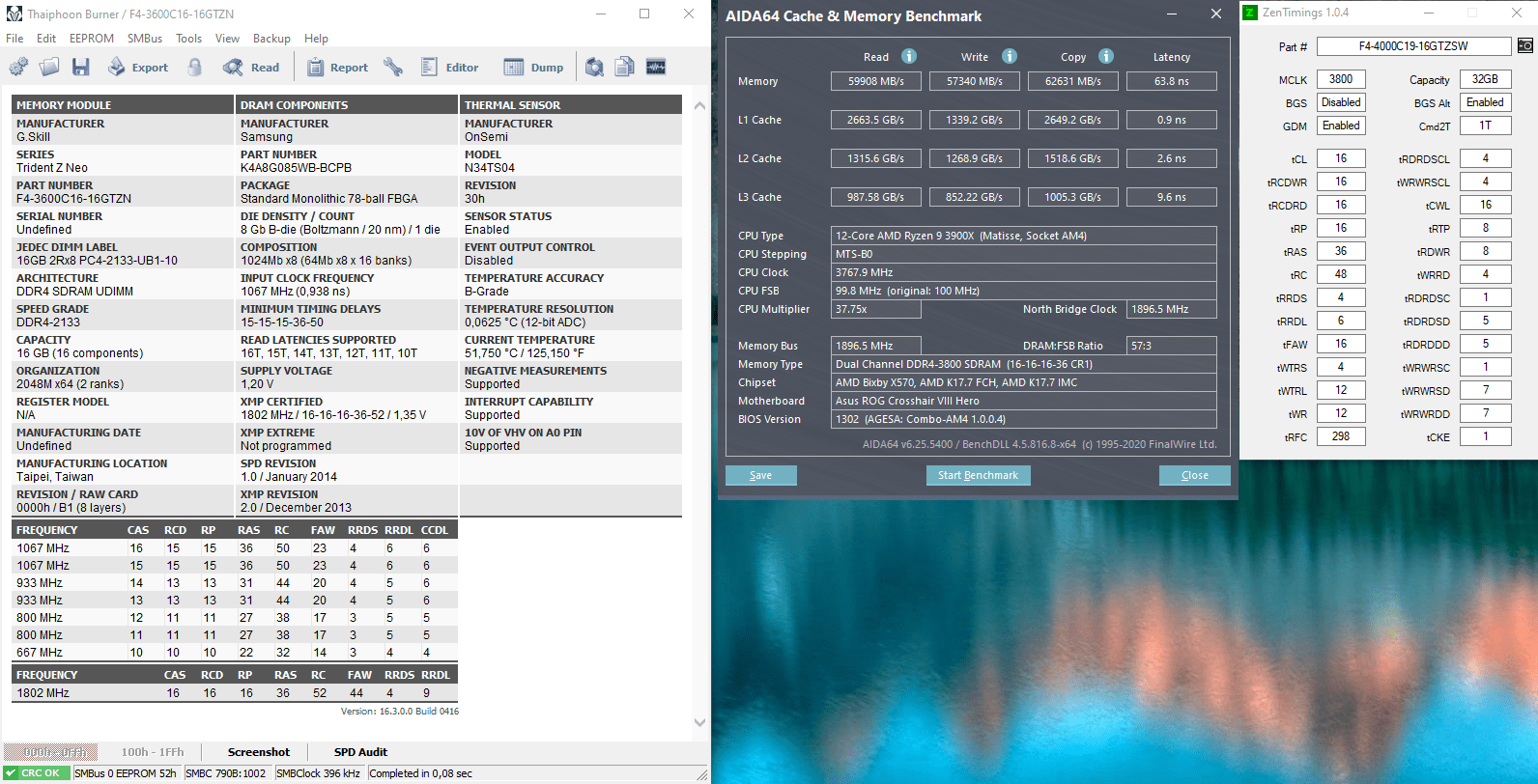Click the part number F4-3600C16-16GTZN text
This screenshot has height=784, width=1538.
(x=73, y=199)
